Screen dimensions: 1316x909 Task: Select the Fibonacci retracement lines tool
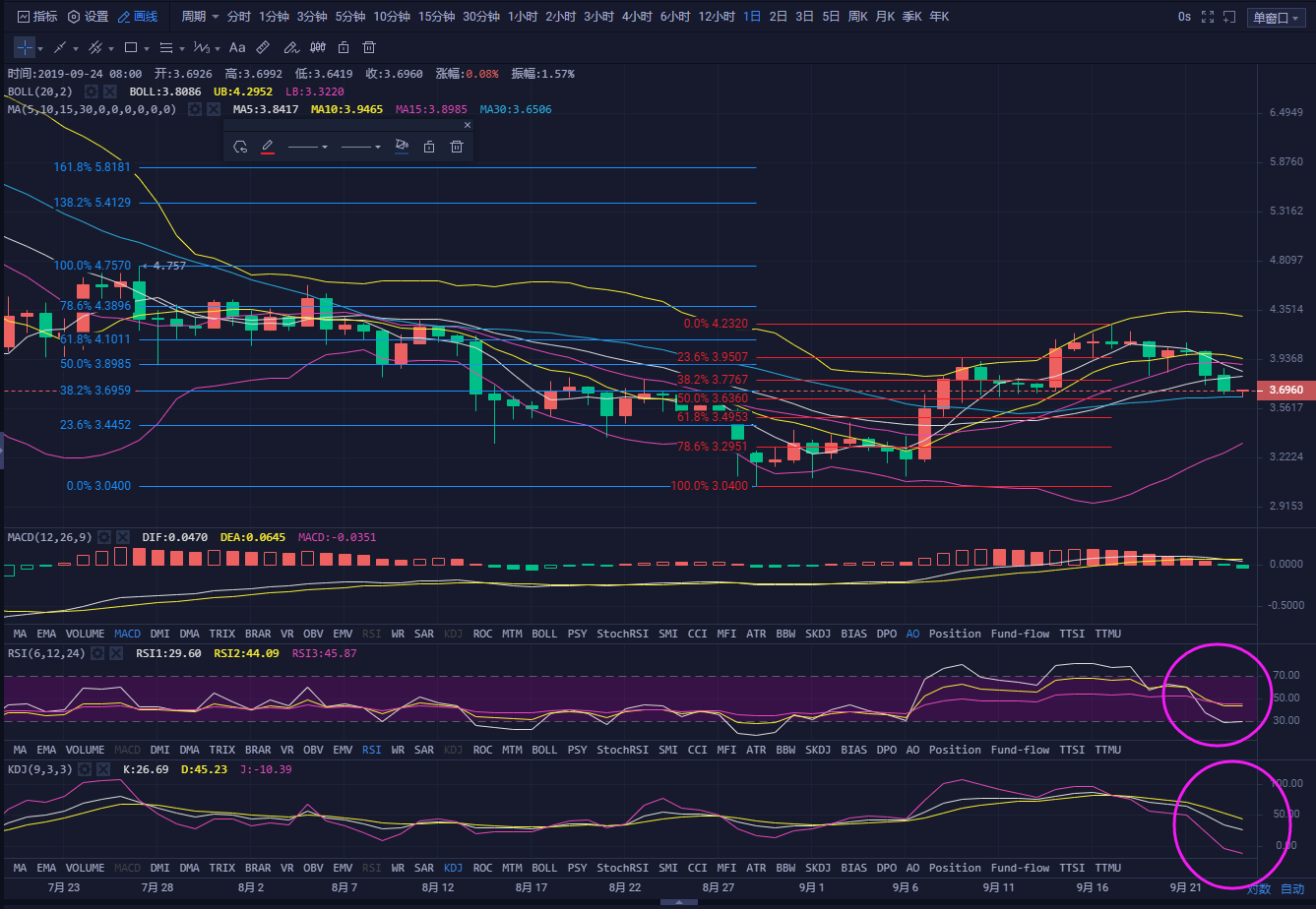tap(166, 47)
